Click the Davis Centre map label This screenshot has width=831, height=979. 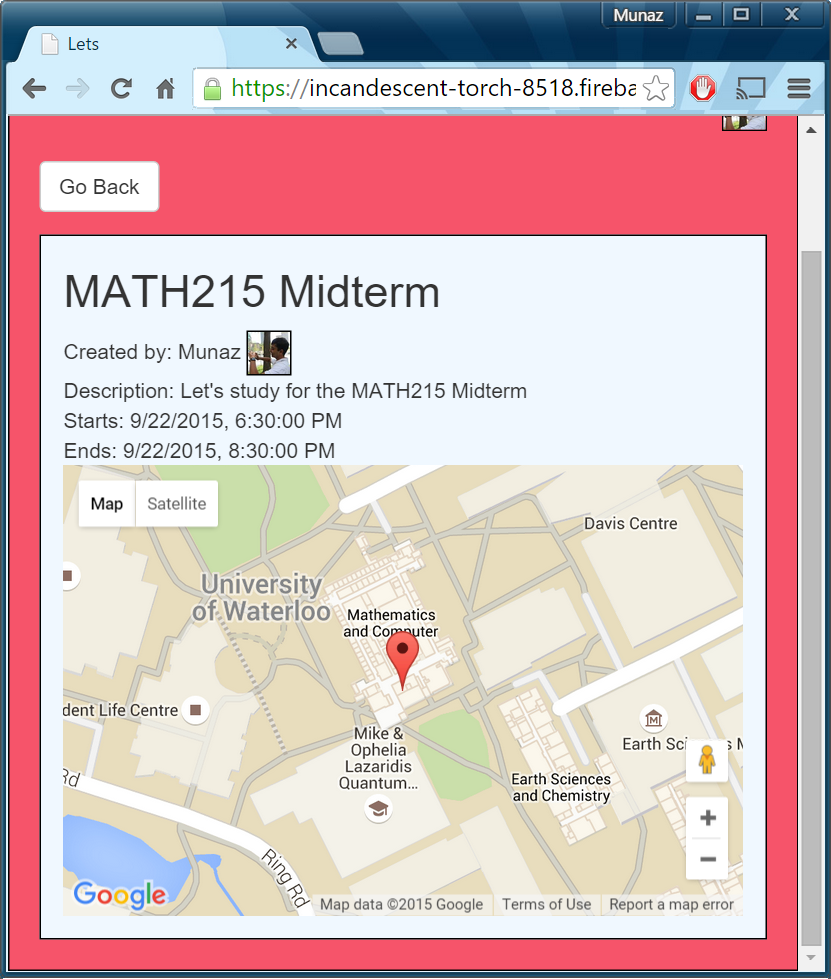[630, 524]
